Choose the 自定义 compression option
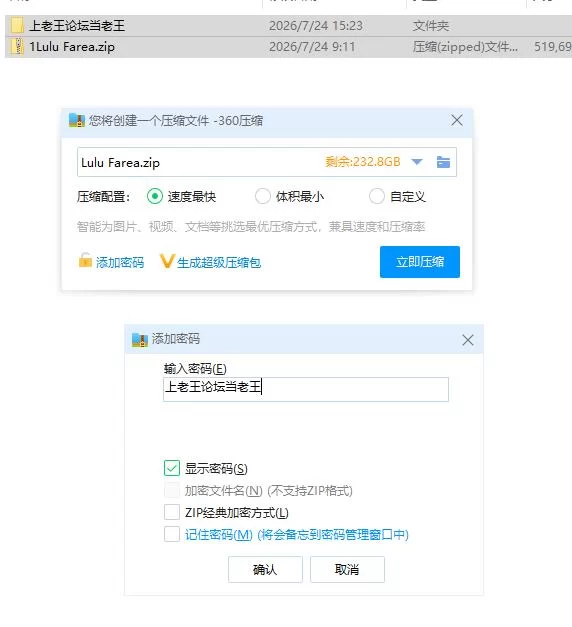The height and width of the screenshot is (627, 572). point(376,196)
